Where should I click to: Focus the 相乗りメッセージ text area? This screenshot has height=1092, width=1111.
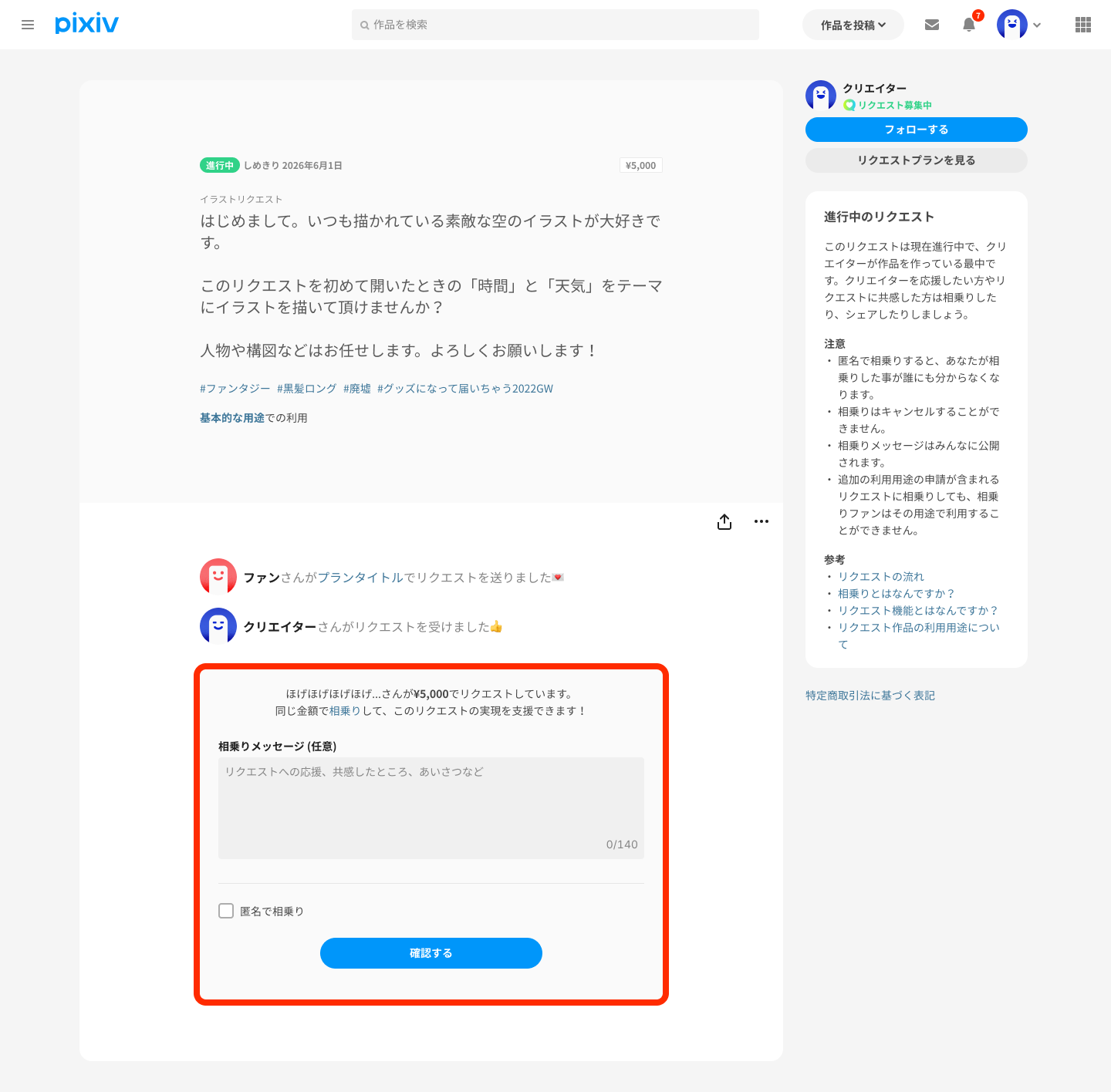coord(431,808)
